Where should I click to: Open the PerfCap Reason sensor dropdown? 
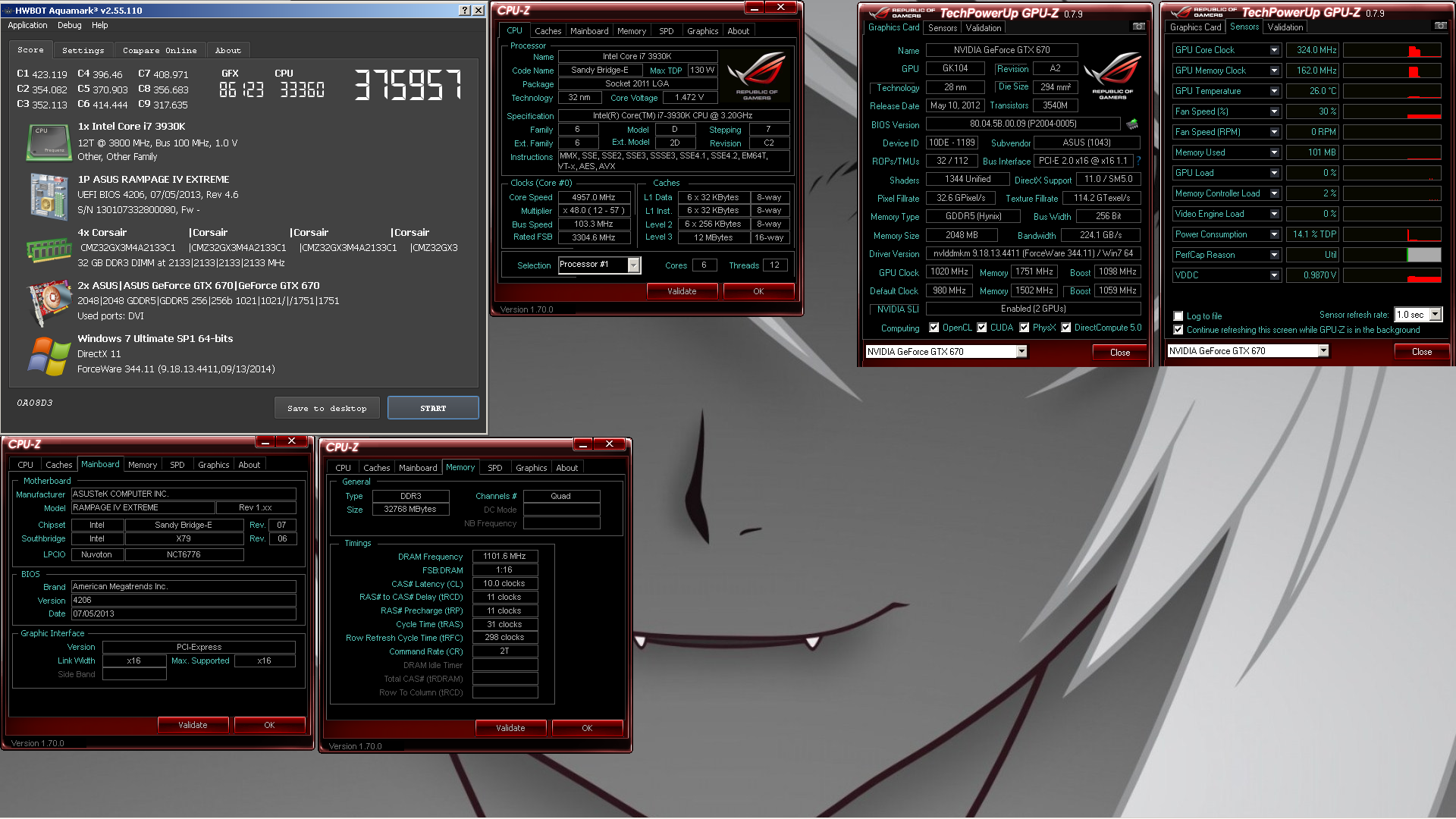[x=1275, y=255]
